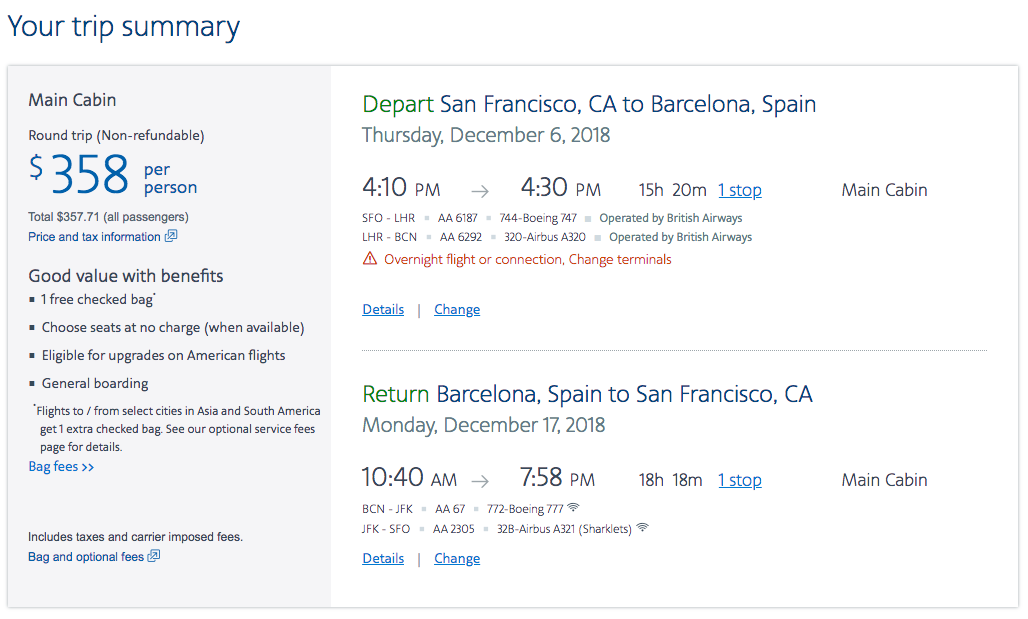Open the Bag fees >> link
The height and width of the screenshot is (619, 1028).
click(x=61, y=467)
